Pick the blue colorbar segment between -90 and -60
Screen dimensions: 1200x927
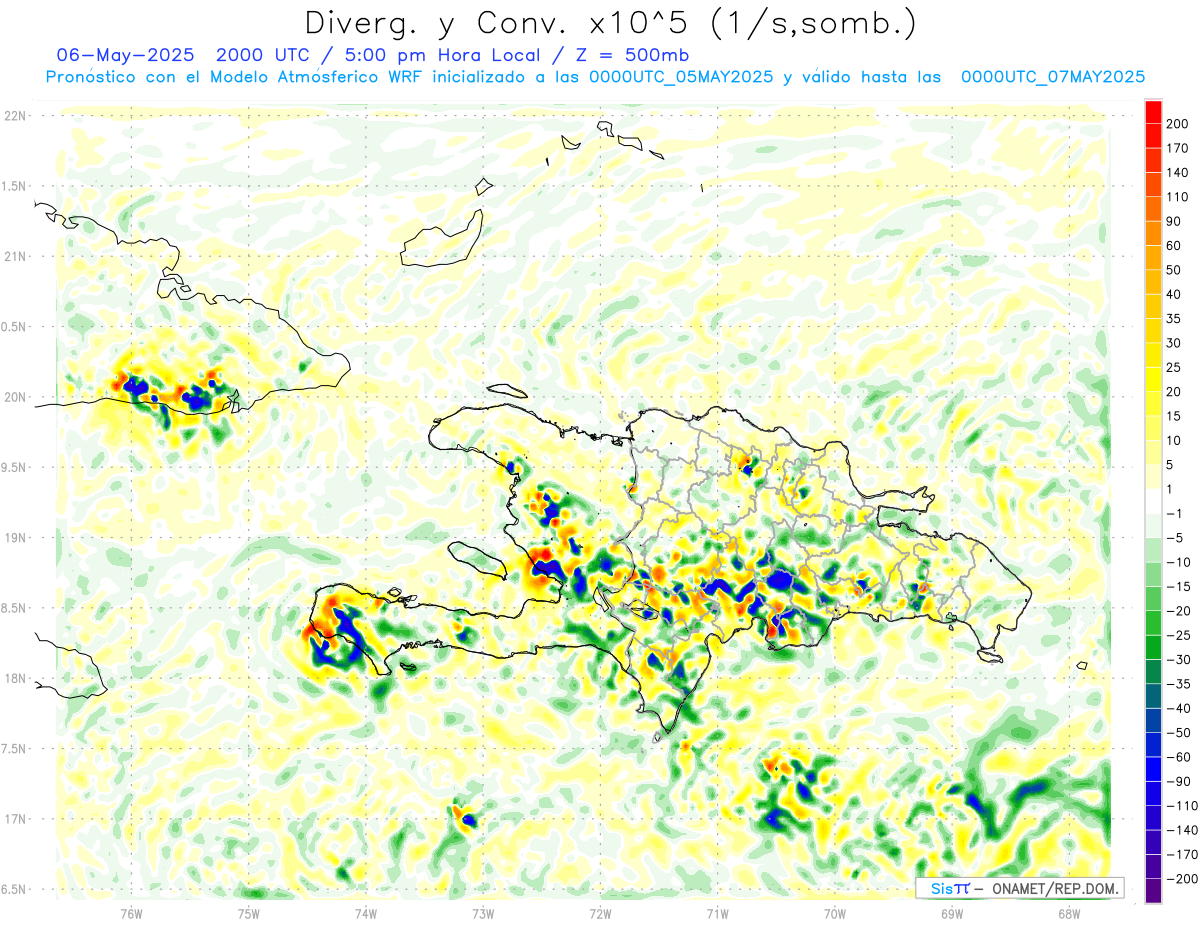1153,770
